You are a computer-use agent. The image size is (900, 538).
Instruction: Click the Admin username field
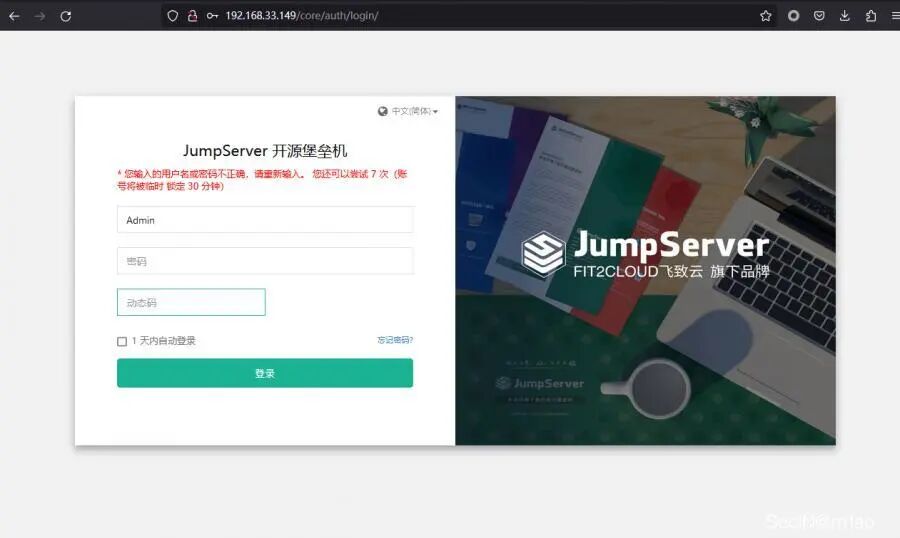click(x=265, y=220)
